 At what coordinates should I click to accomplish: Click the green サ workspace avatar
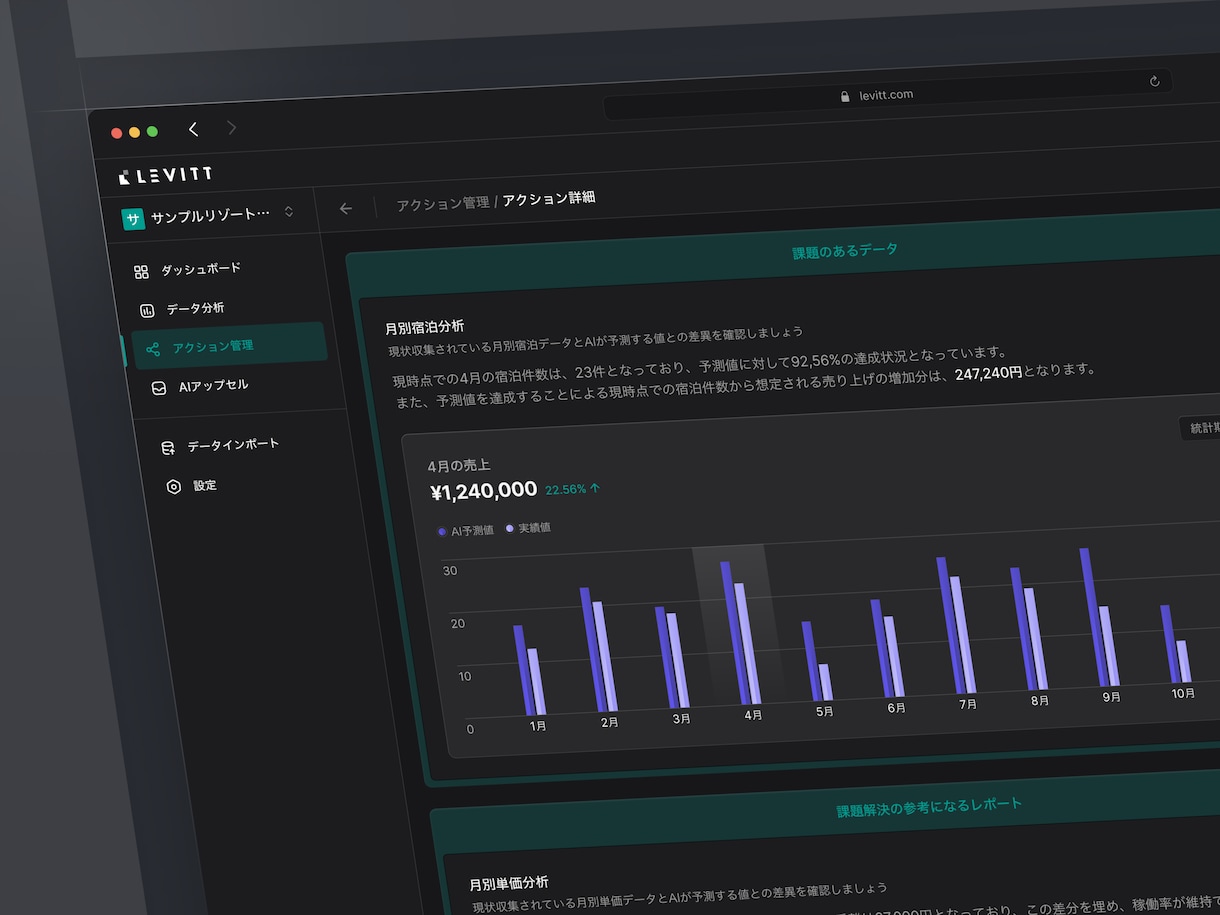coord(133,218)
